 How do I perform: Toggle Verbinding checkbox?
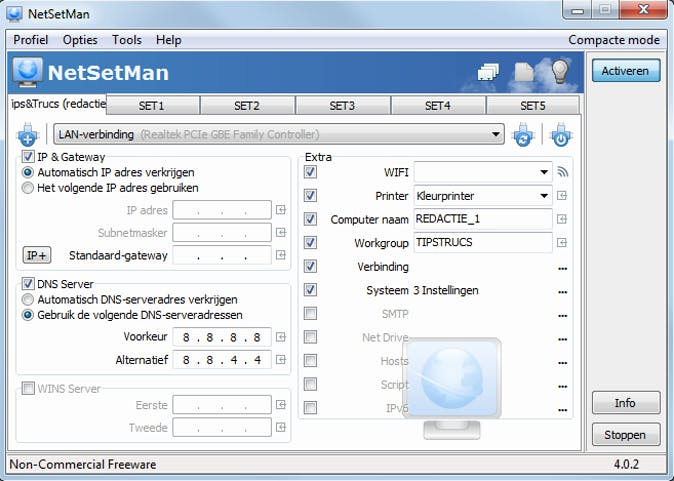tap(310, 266)
